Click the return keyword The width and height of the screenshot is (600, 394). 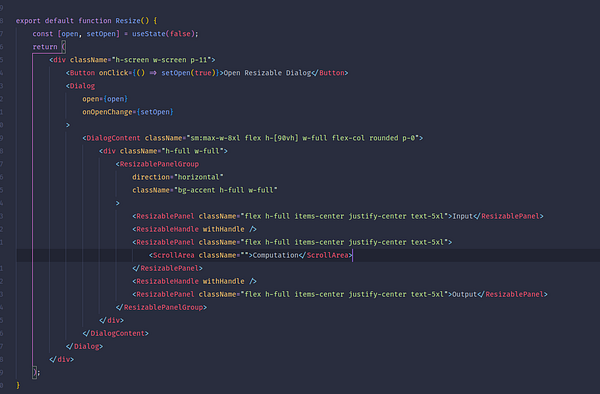(x=45, y=47)
